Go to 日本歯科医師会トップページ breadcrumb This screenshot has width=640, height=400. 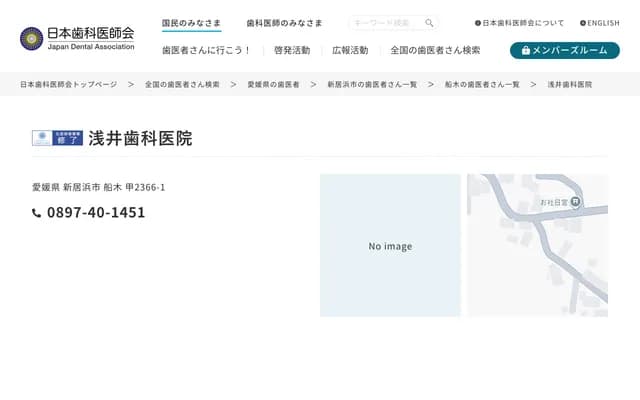click(x=68, y=85)
